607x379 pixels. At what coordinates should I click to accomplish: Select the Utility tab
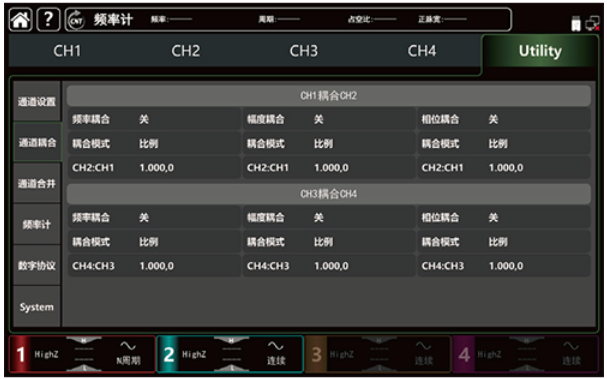(x=540, y=51)
